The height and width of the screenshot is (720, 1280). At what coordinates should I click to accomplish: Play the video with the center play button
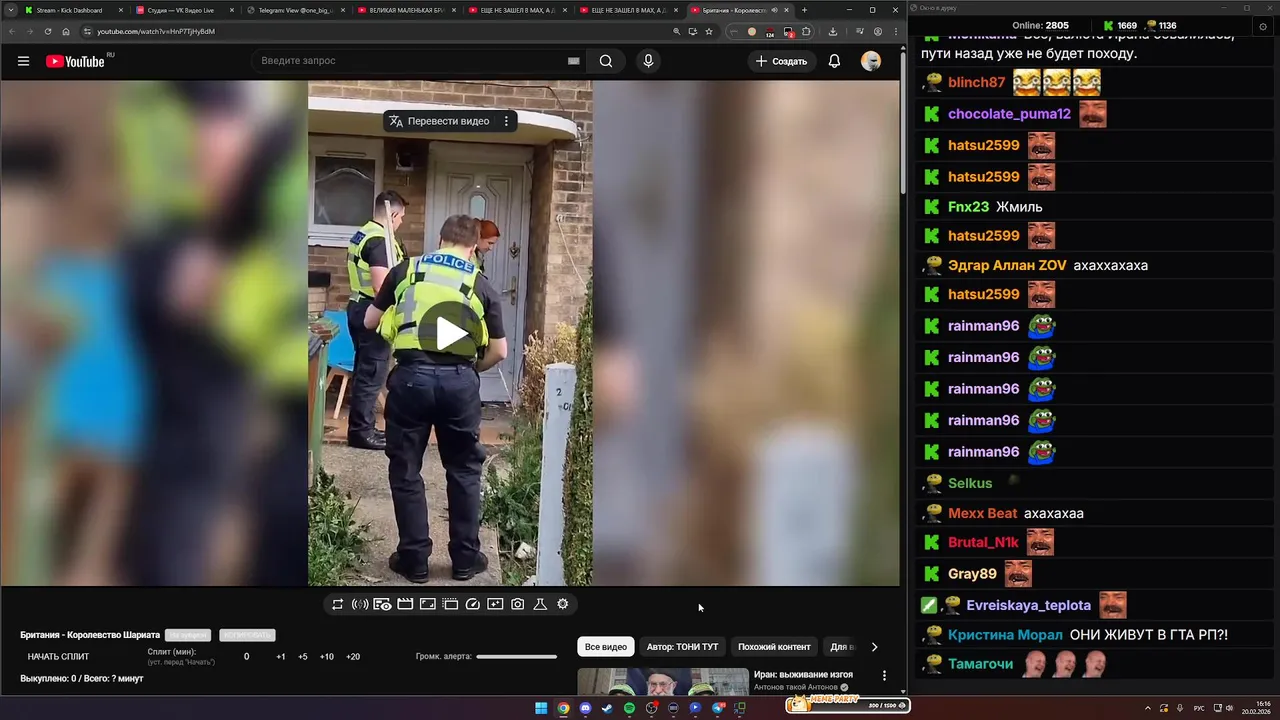click(450, 334)
